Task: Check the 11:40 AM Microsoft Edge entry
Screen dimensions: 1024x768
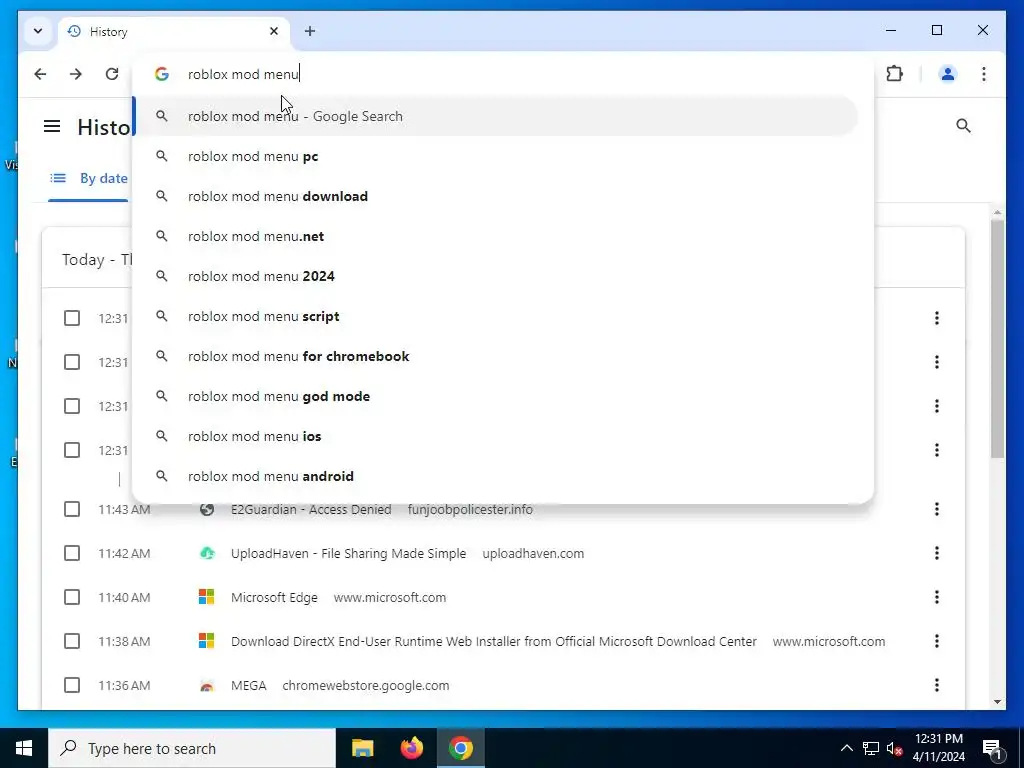Action: 72,597
